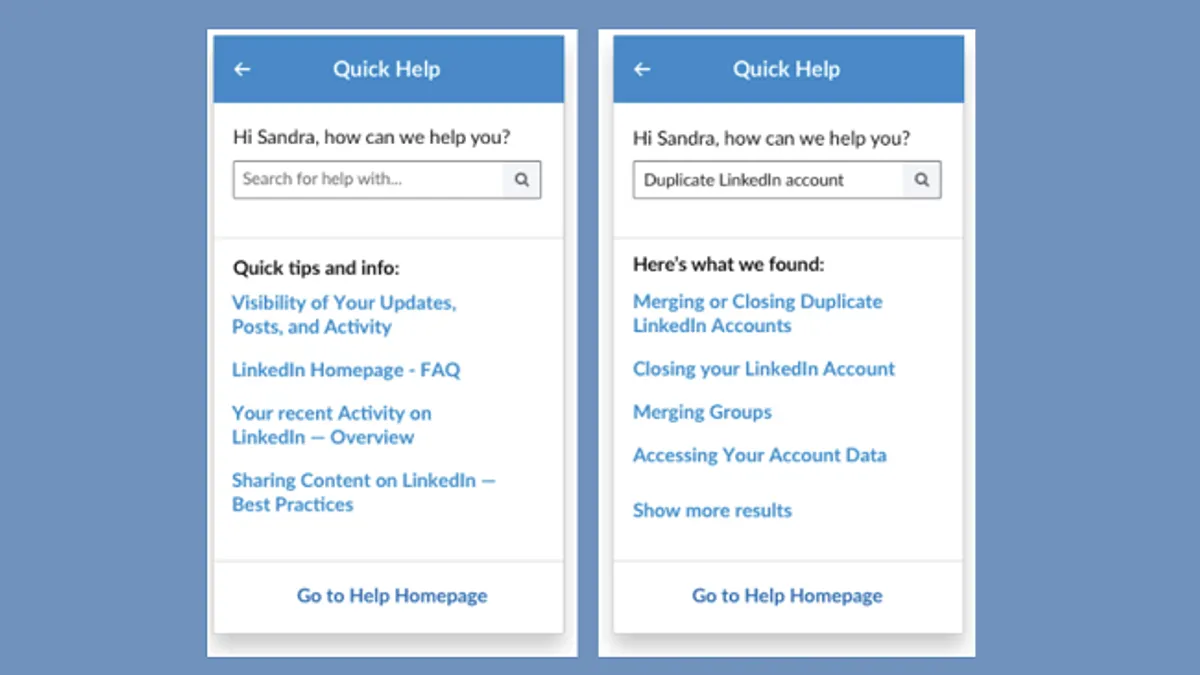Click back arrow in left Quick Help panel
Image resolution: width=1200 pixels, height=675 pixels.
[x=242, y=69]
